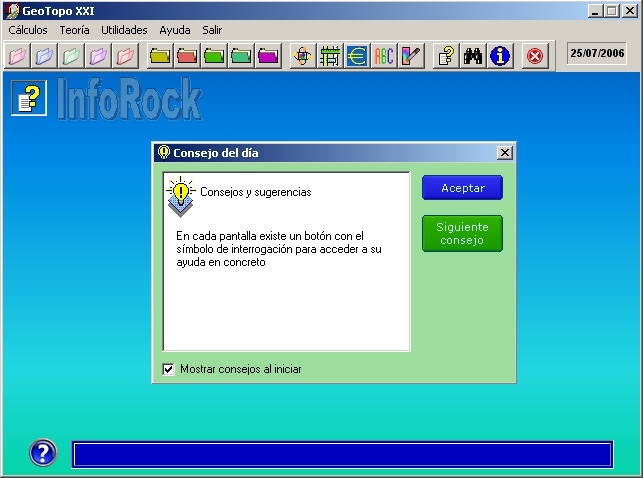The image size is (643, 478).
Task: Click the blue status bar field
Action: coord(341,455)
